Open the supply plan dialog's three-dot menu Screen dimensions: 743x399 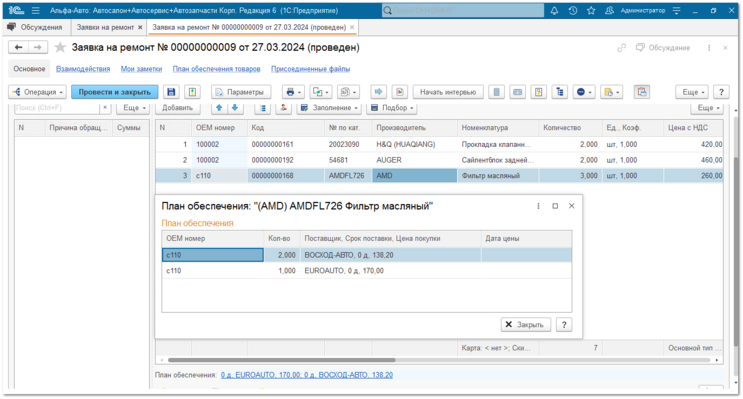[x=538, y=206]
